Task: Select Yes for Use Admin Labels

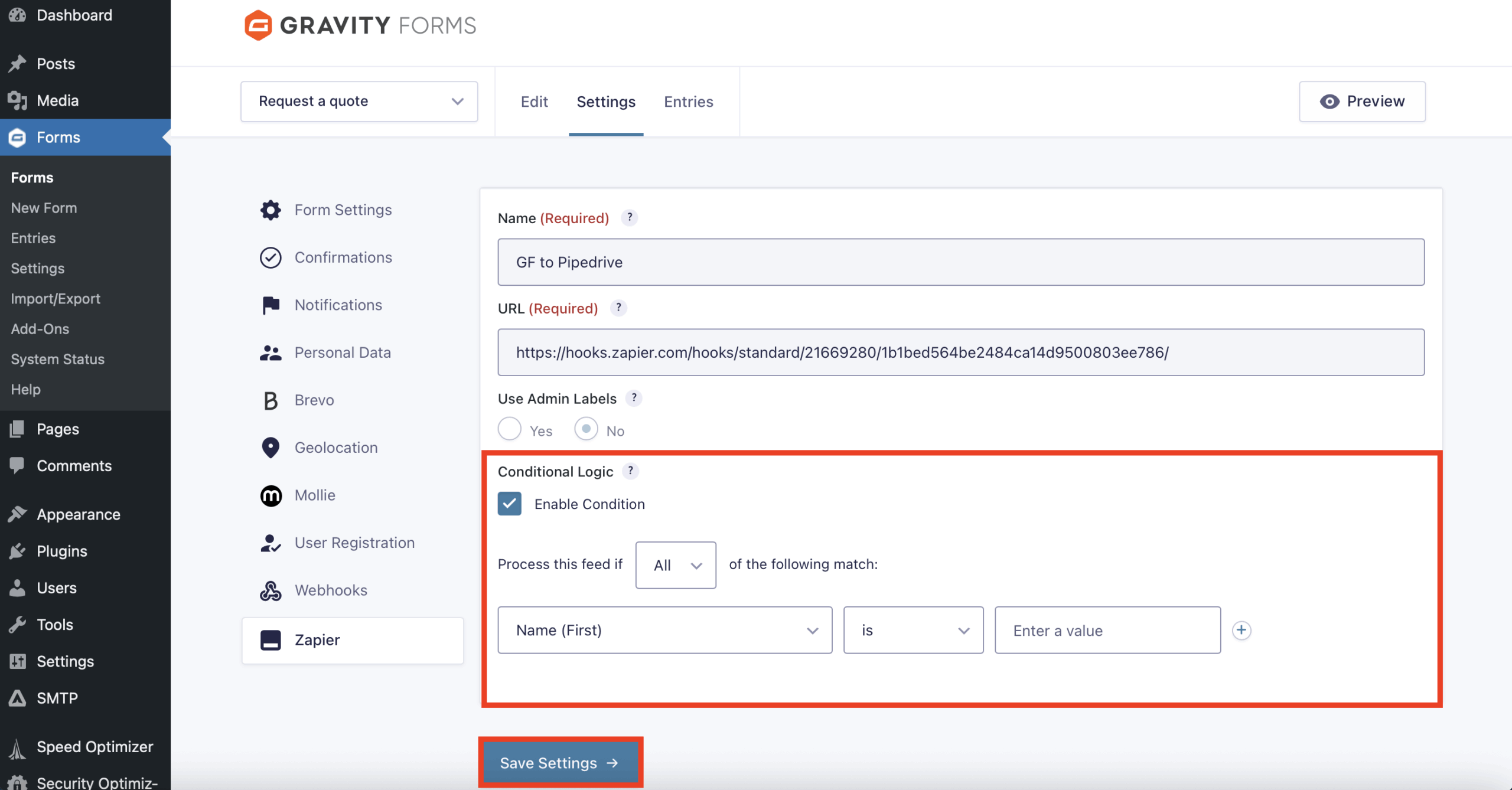Action: click(509, 429)
